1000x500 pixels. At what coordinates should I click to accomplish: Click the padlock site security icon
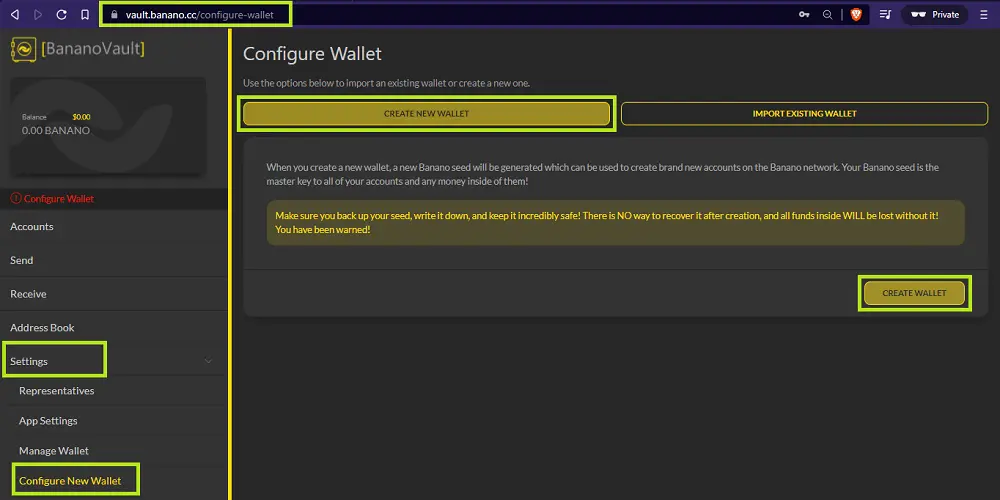[114, 15]
